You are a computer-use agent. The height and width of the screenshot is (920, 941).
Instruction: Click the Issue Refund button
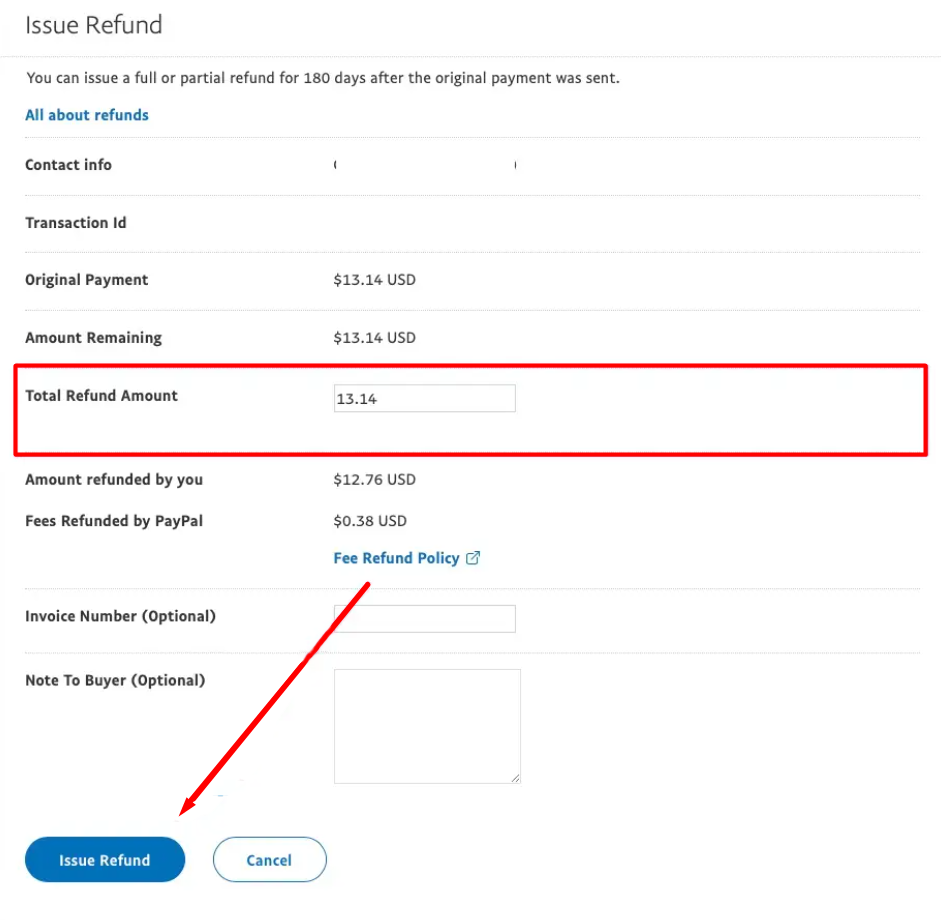click(x=105, y=859)
